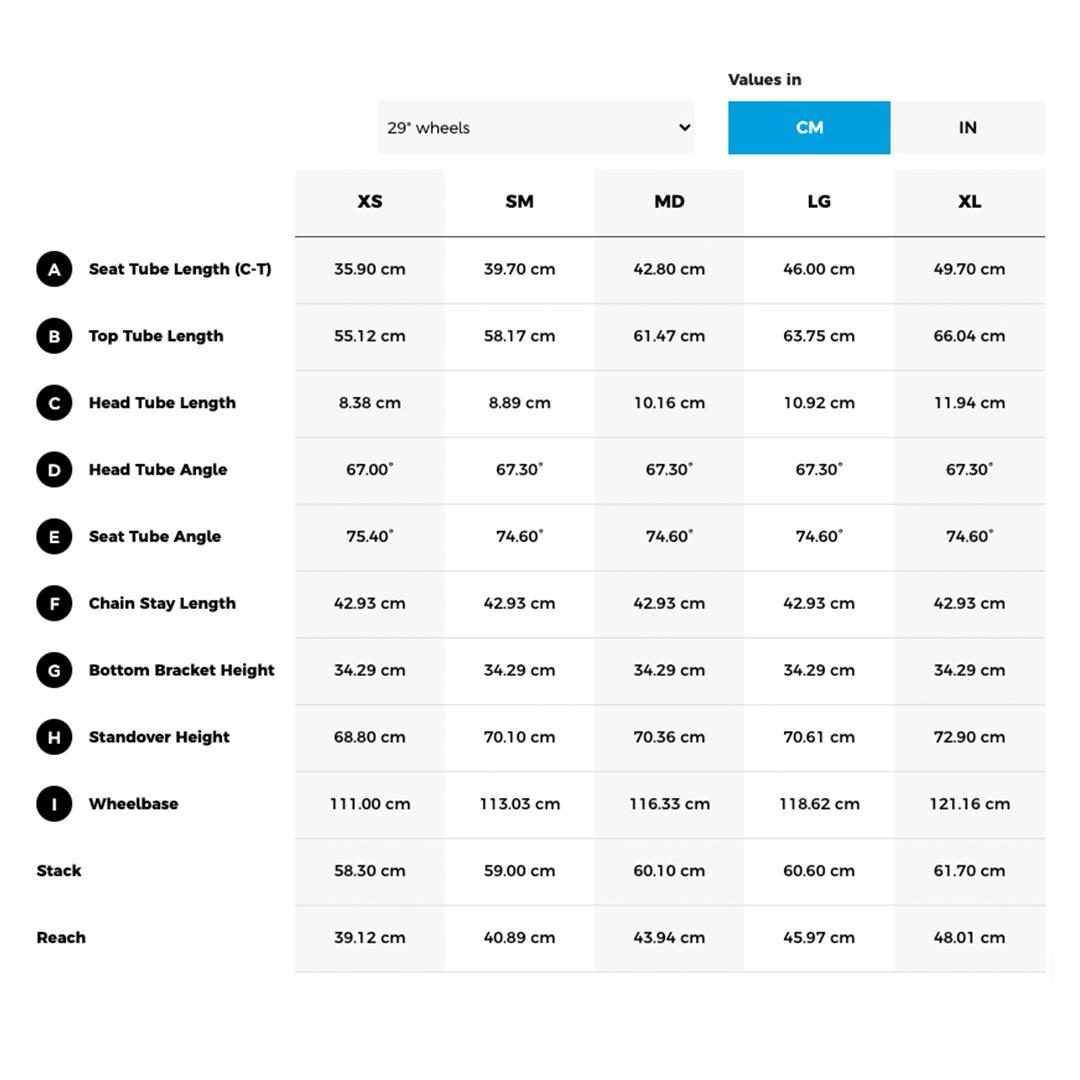1080x1080 pixels.
Task: Select the XS size column header
Action: pos(370,202)
